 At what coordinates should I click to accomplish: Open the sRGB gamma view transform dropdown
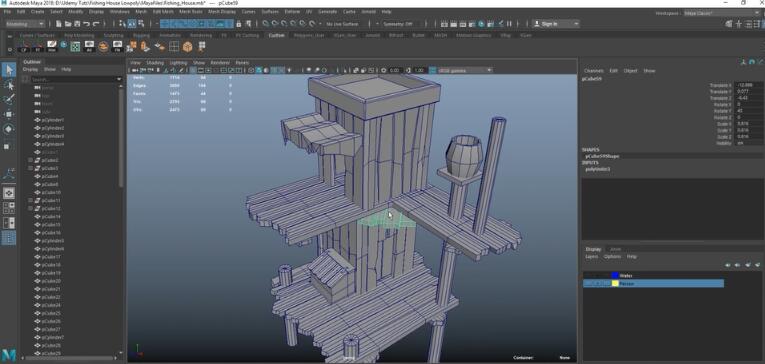point(464,70)
